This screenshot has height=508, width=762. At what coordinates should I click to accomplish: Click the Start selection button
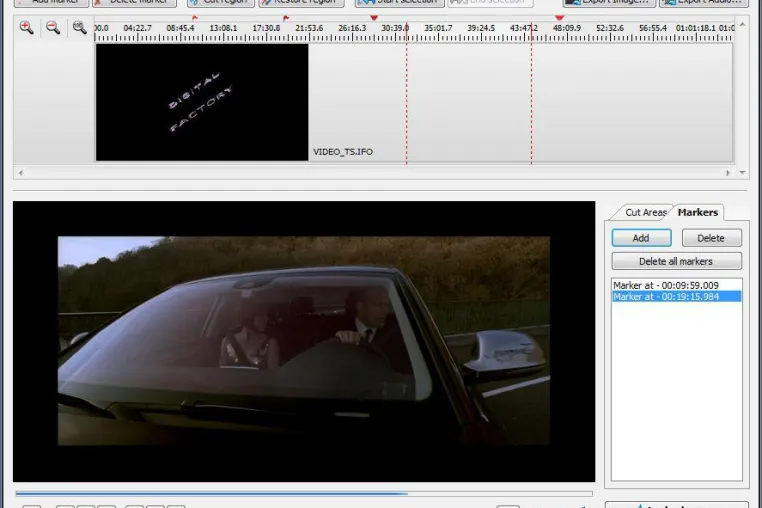(399, 2)
